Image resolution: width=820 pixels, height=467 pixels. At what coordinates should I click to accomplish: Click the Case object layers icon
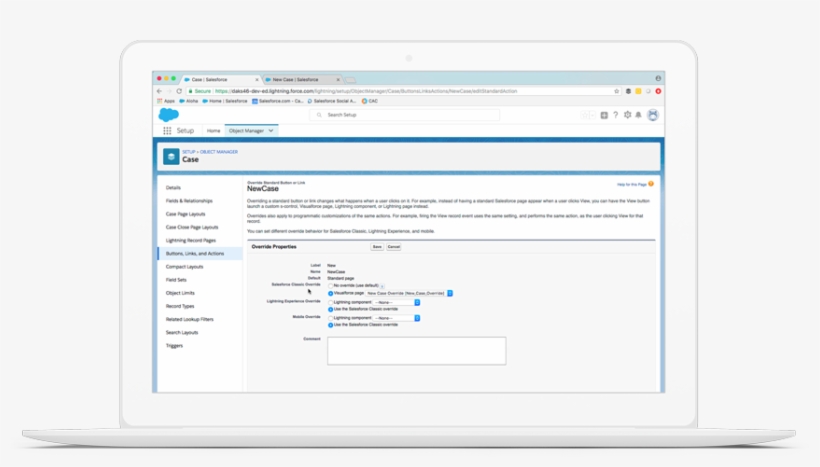[171, 157]
